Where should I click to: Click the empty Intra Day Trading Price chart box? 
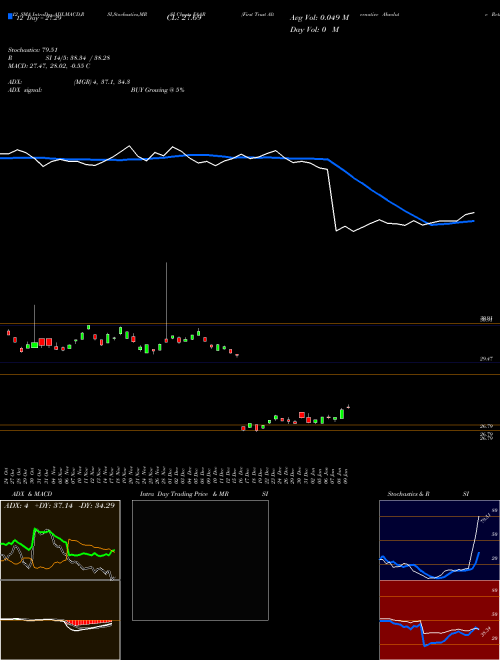tap(200, 560)
